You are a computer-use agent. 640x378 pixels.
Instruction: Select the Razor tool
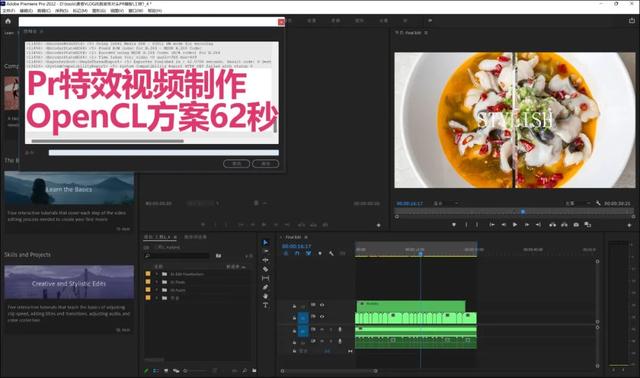[x=265, y=269]
